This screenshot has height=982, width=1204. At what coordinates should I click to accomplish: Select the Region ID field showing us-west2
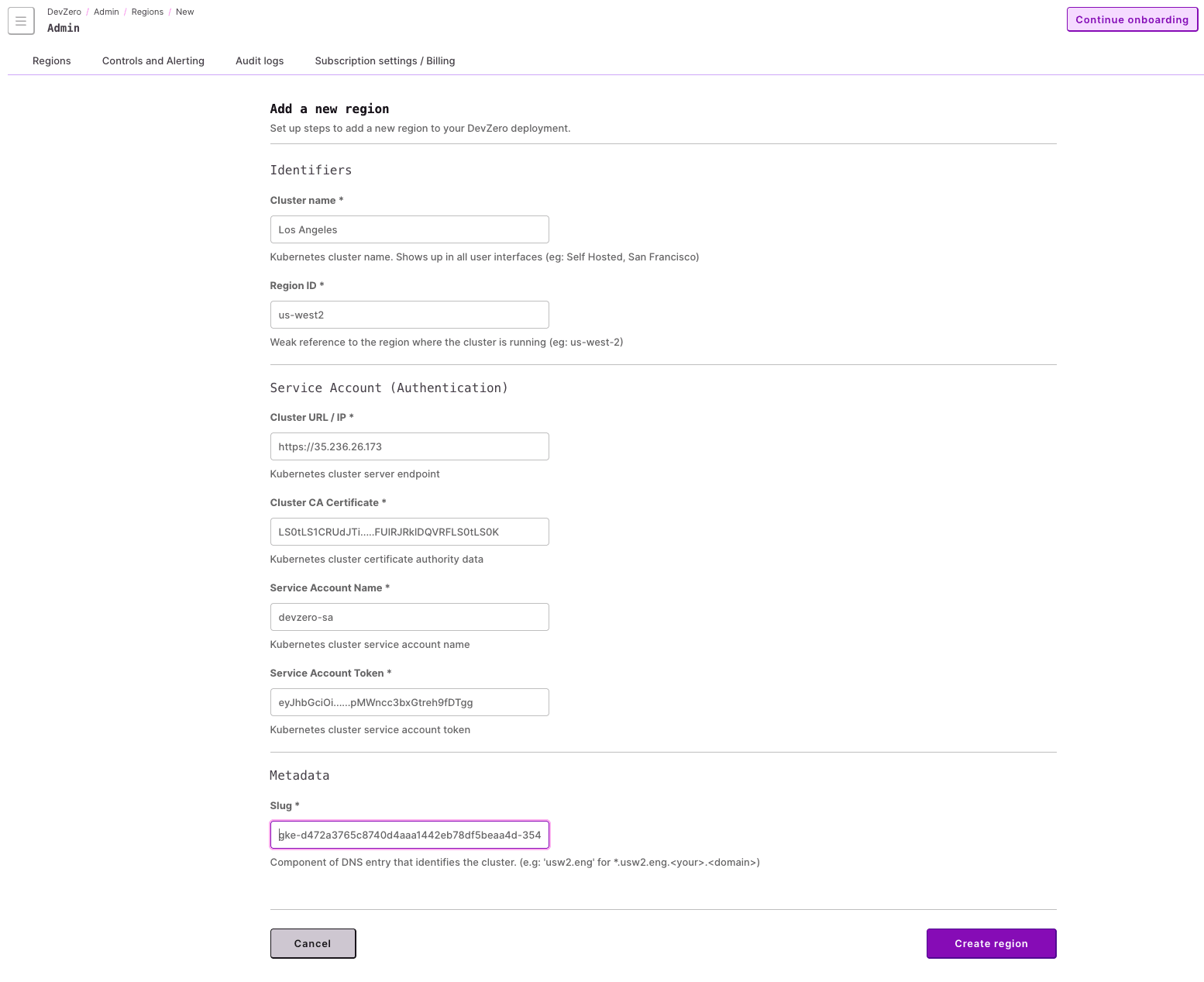click(409, 315)
